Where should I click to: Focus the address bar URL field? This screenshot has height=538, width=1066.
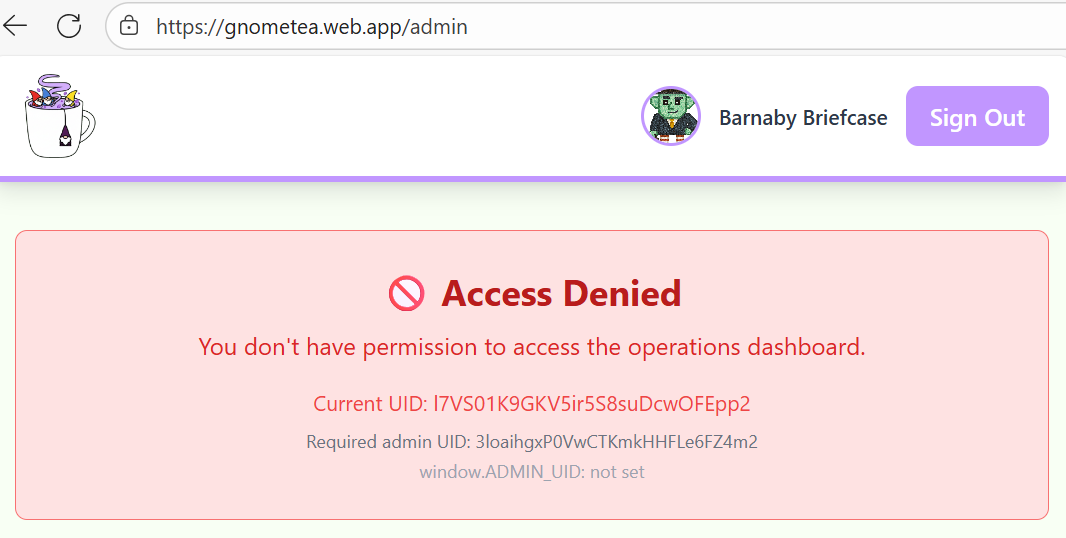pyautogui.click(x=585, y=27)
